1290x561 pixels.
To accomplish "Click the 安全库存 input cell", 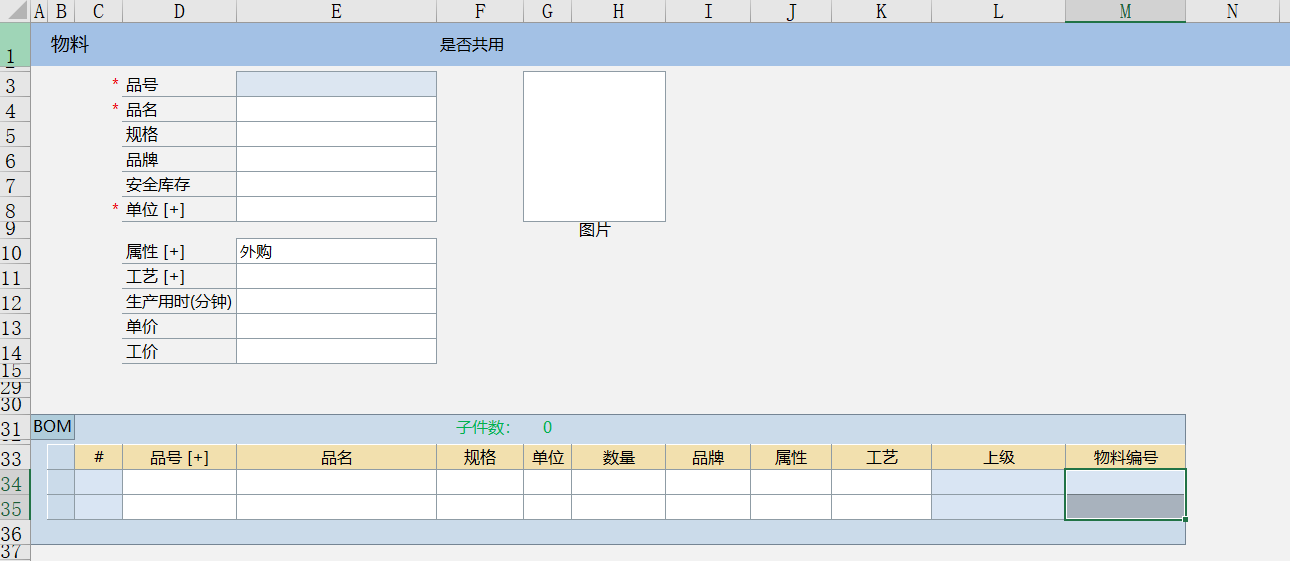I will (336, 185).
